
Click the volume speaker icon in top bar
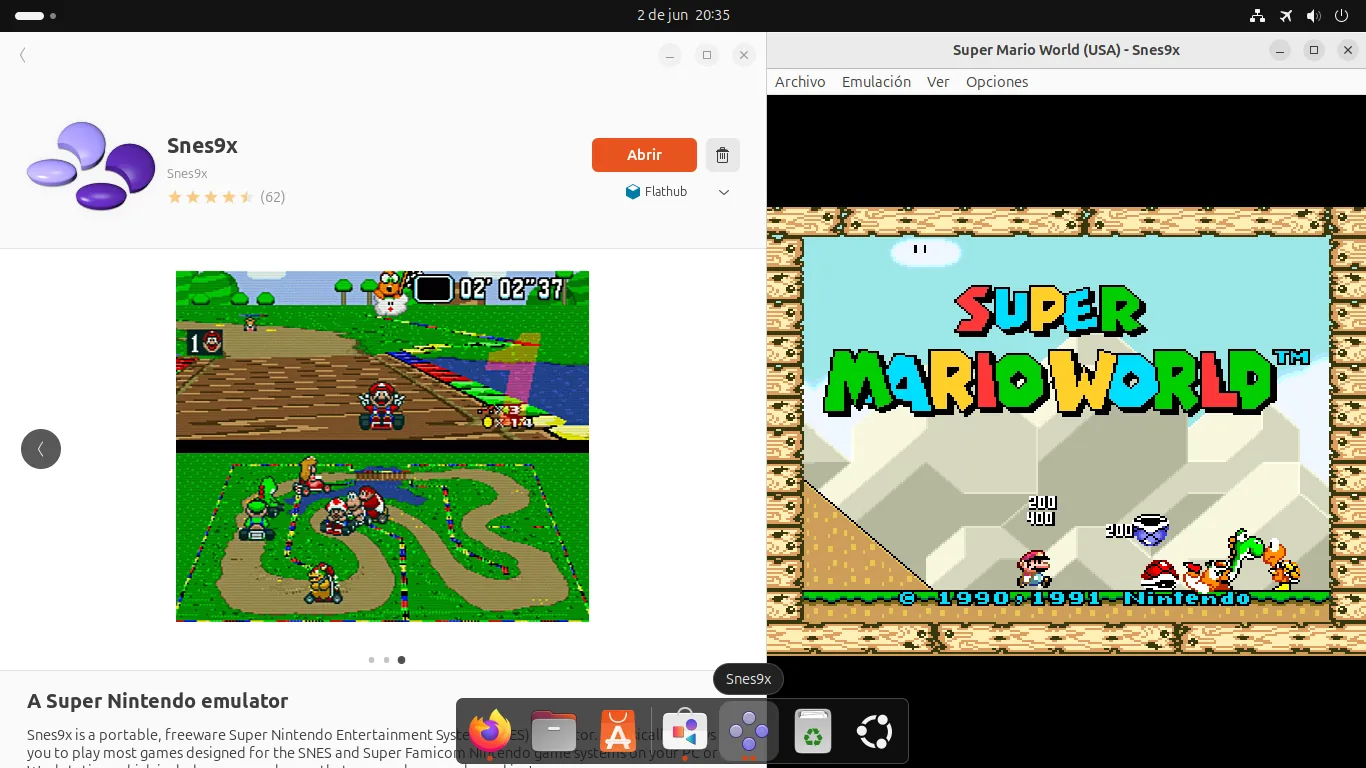[x=1313, y=15]
